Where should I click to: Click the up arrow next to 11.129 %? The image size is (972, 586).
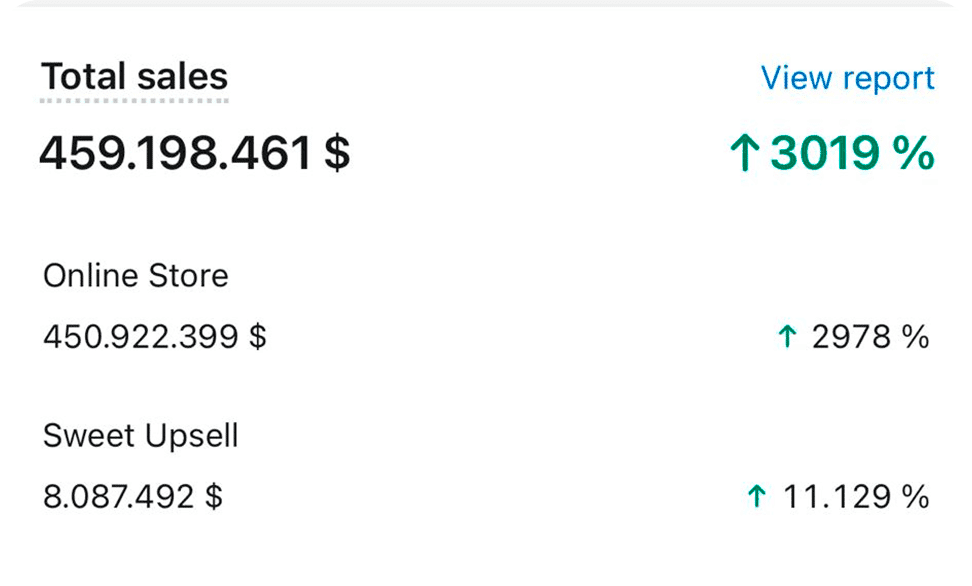[x=757, y=496]
